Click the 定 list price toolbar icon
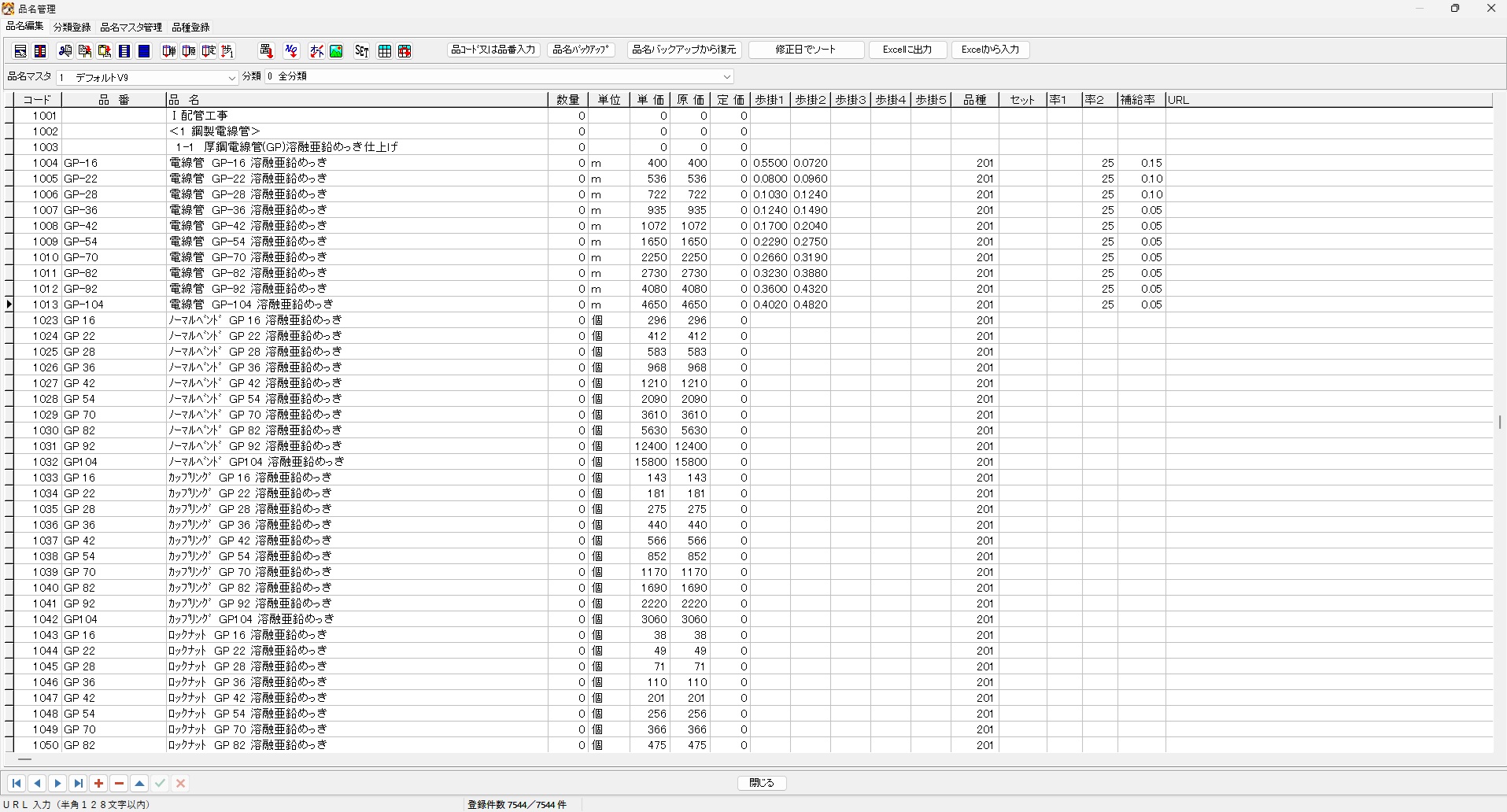This screenshot has height=812, width=1507. pos(209,51)
